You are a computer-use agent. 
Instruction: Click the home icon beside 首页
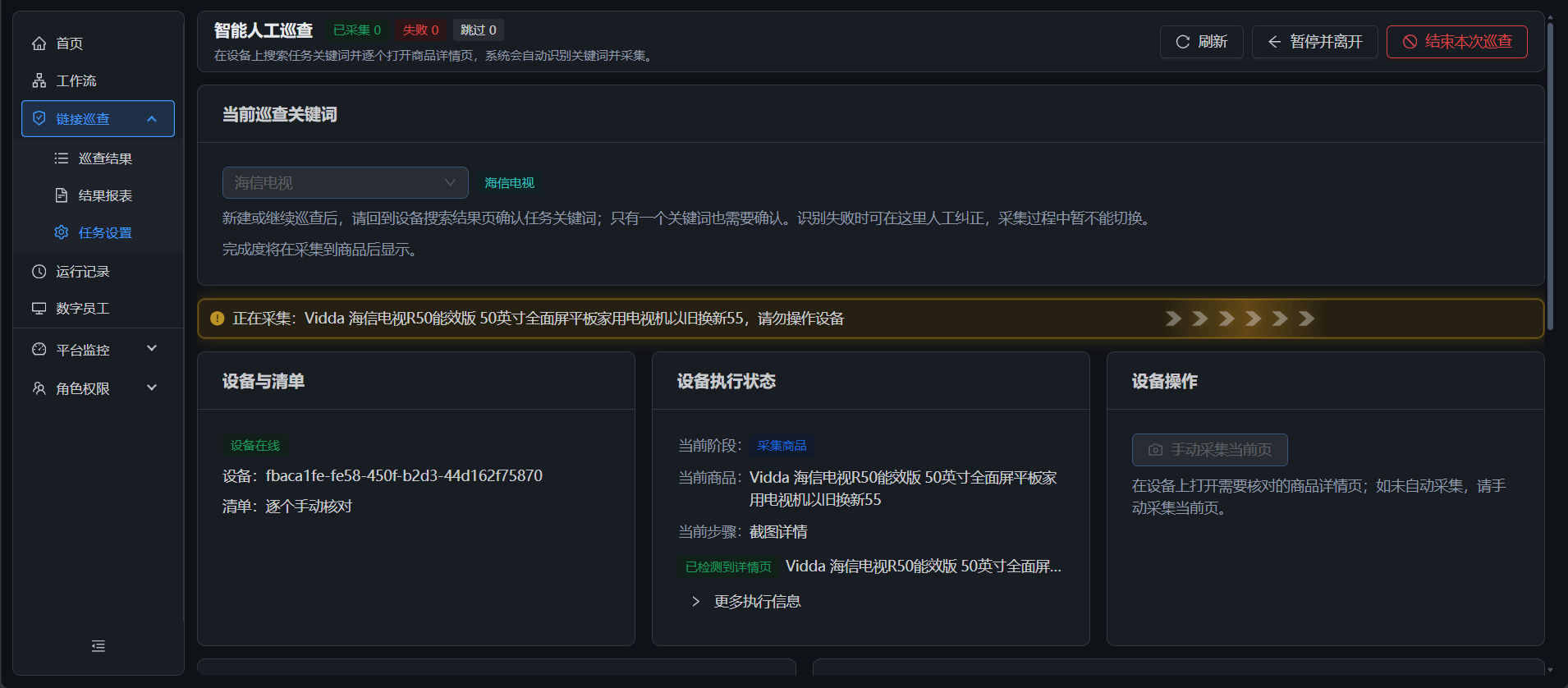pyautogui.click(x=39, y=44)
